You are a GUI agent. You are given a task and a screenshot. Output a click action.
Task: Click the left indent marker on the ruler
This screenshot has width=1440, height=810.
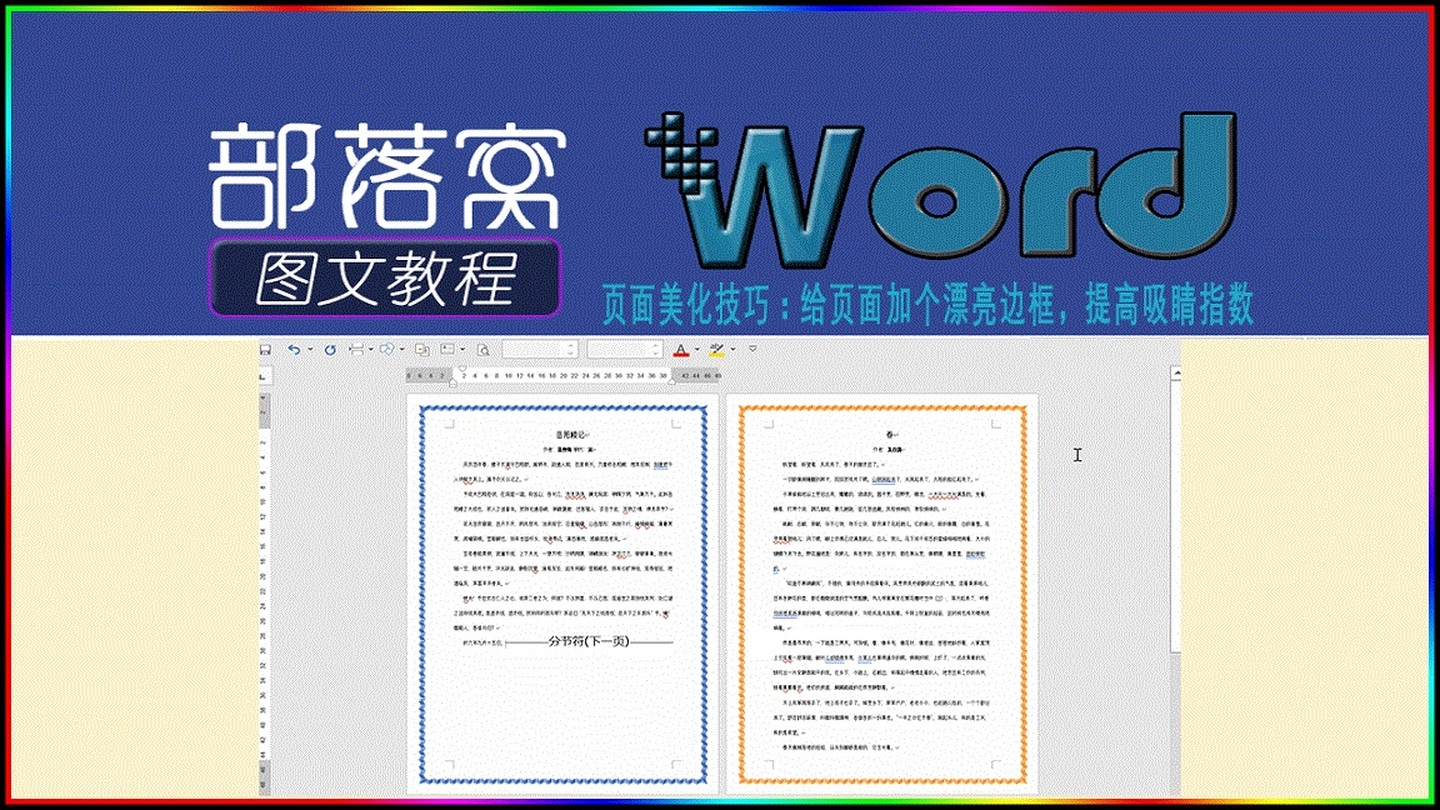click(453, 382)
